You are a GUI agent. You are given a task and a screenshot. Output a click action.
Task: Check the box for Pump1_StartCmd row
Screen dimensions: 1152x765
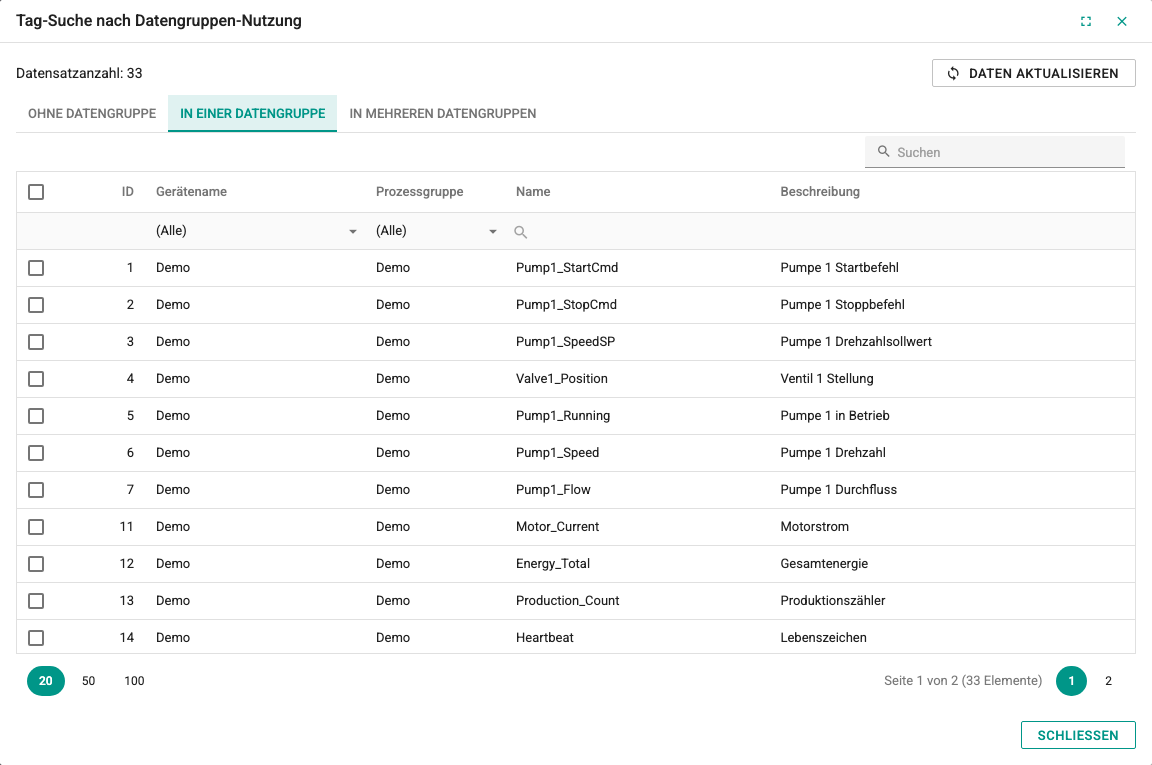[36, 268]
